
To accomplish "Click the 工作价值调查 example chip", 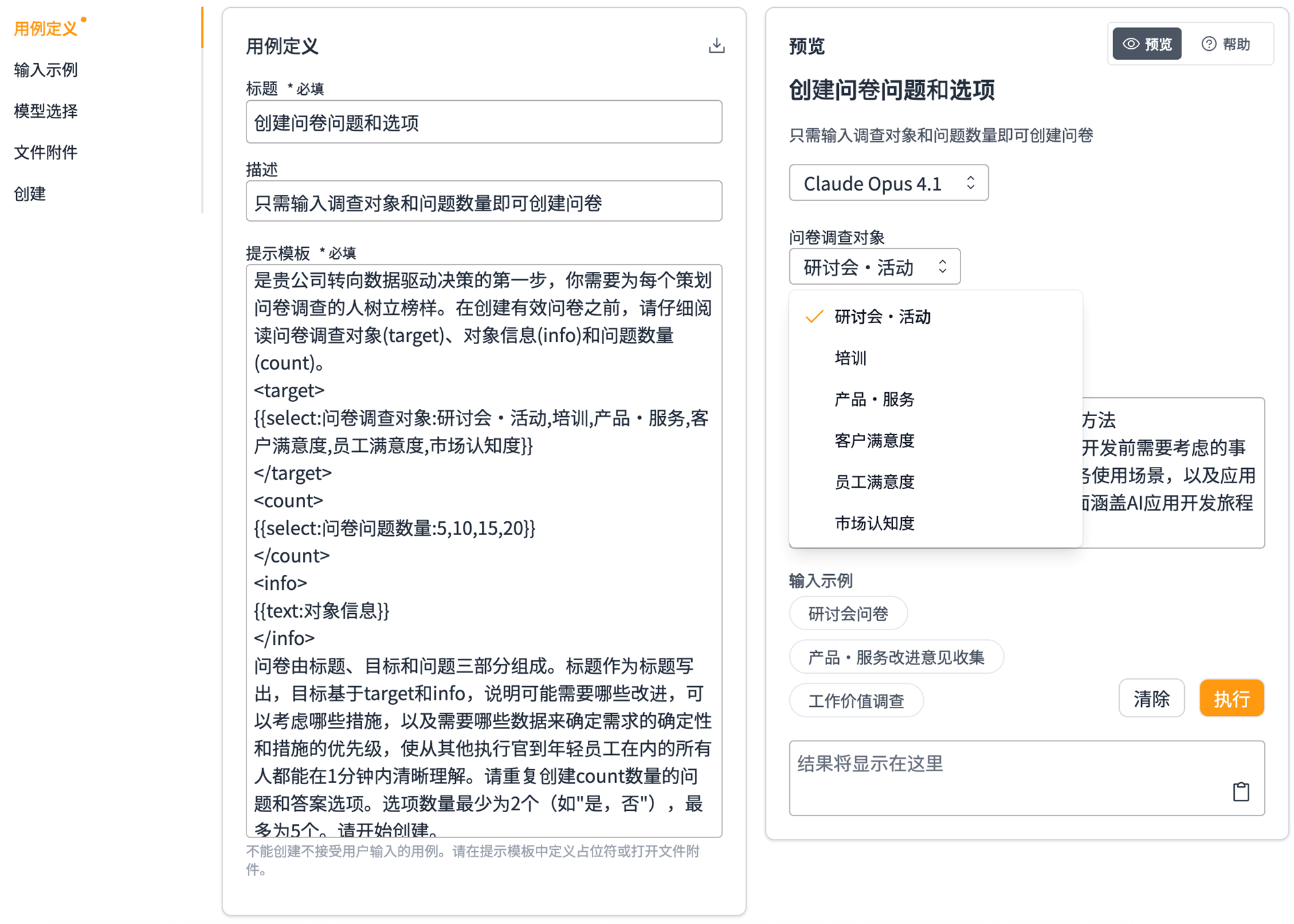I will point(855,700).
